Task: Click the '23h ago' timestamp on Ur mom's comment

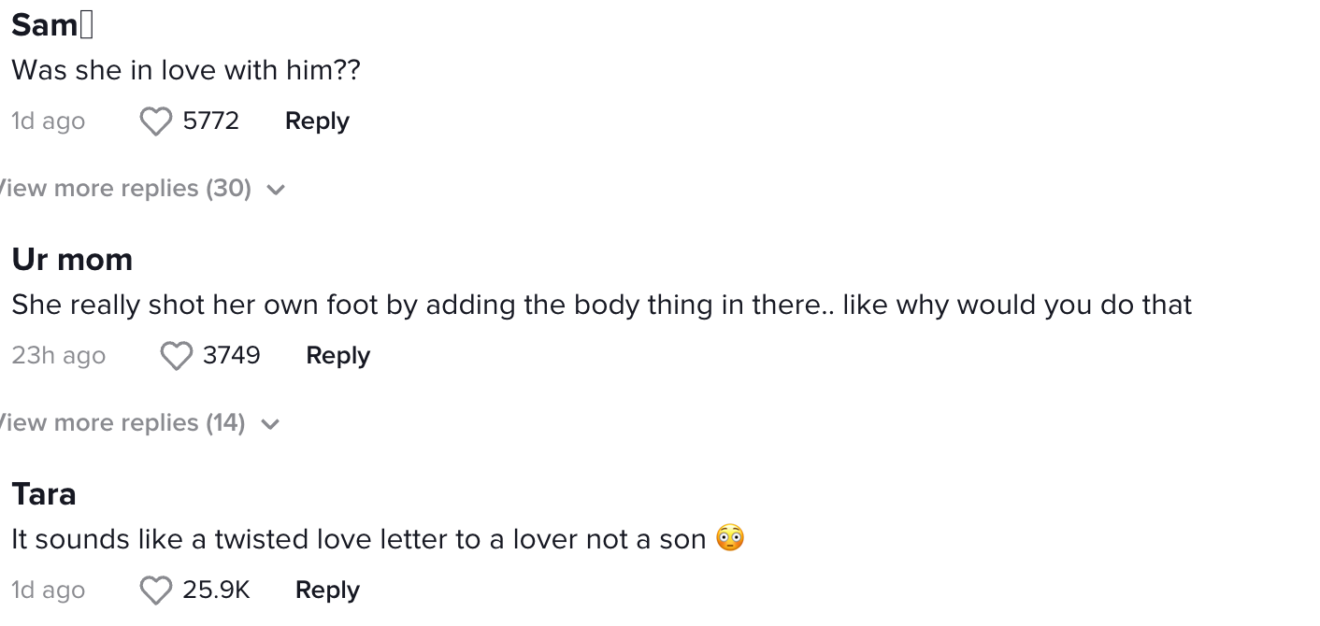Action: coord(58,355)
